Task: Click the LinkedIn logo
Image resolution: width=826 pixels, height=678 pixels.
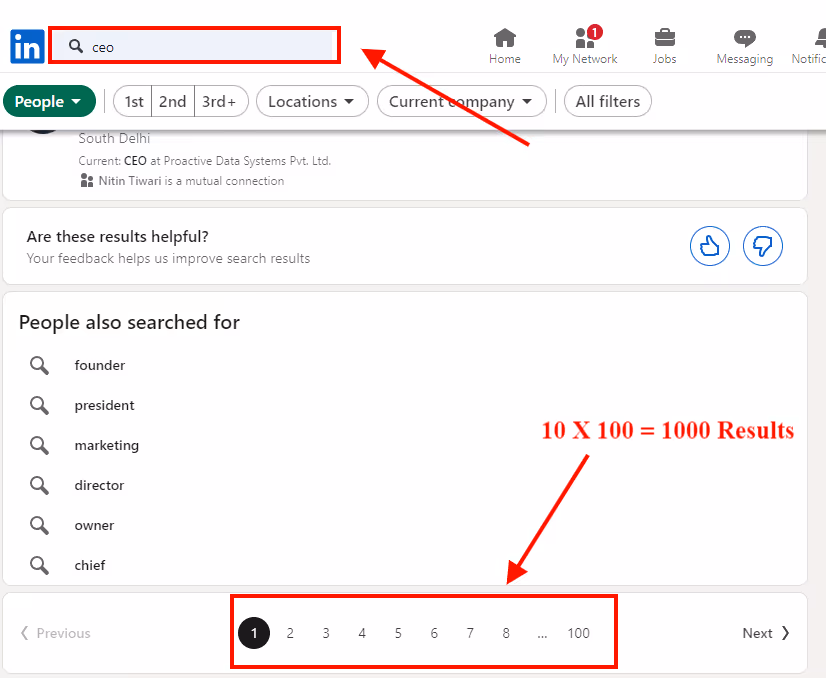Action: pyautogui.click(x=26, y=46)
